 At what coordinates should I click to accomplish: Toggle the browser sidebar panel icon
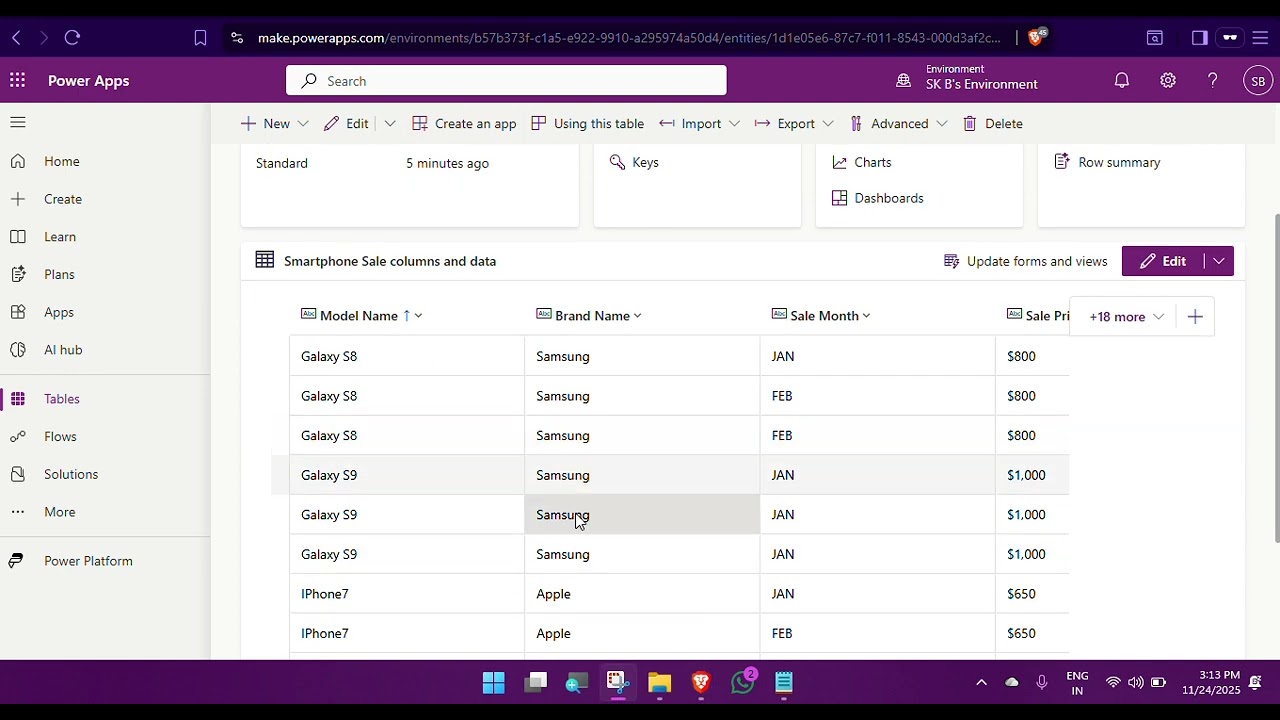(x=1200, y=38)
